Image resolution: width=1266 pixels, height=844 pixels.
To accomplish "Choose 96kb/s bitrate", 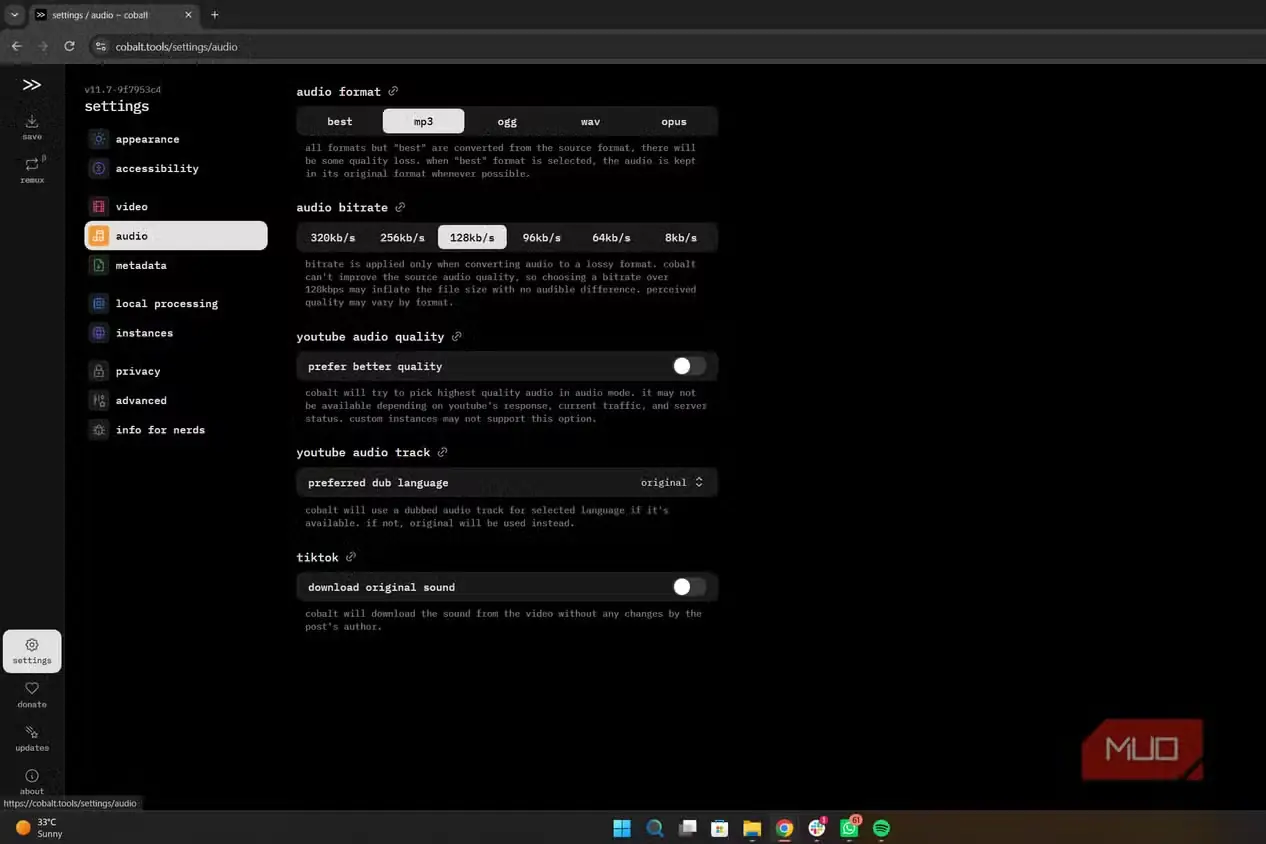I will tap(542, 237).
